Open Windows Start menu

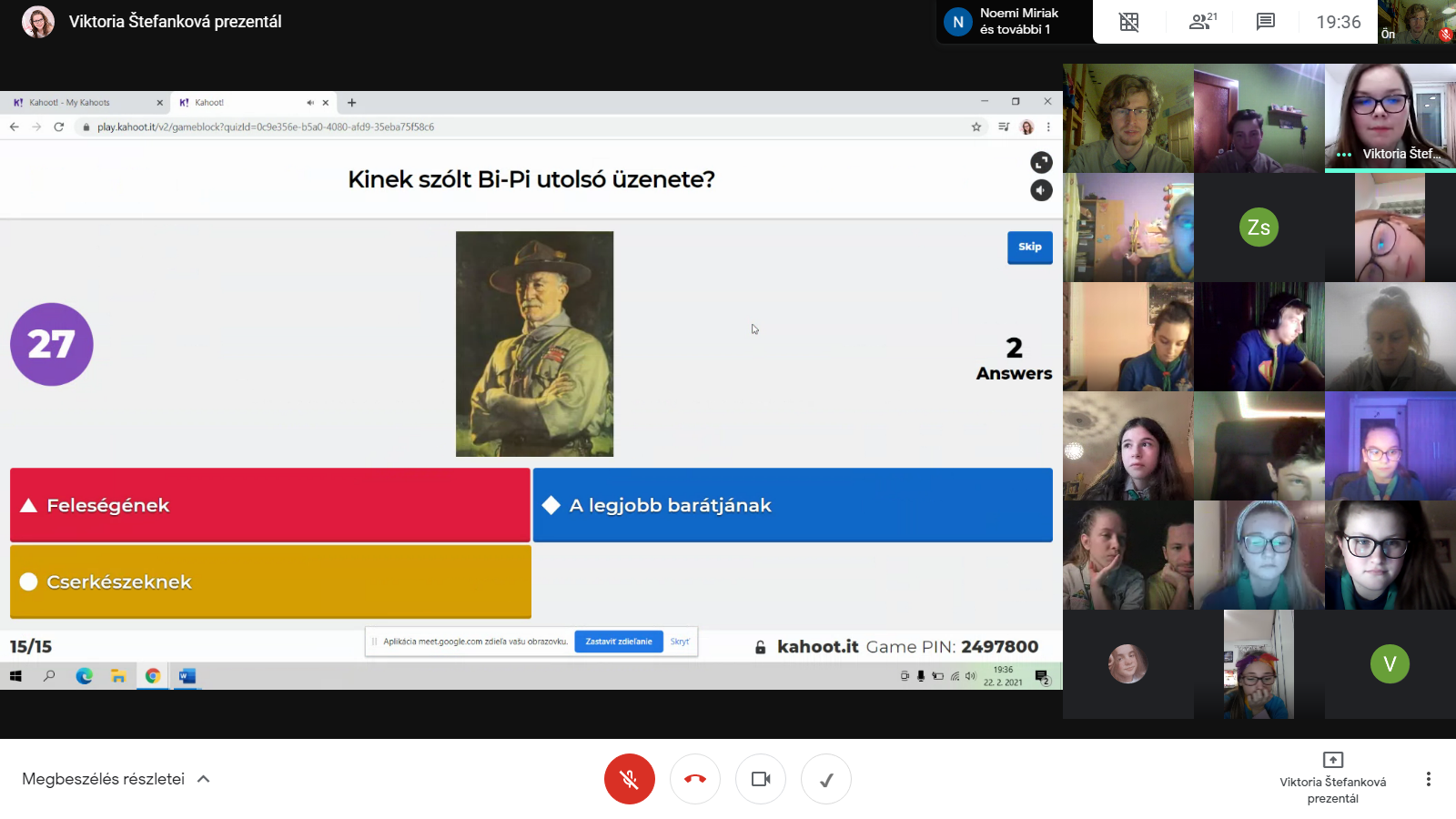(x=15, y=676)
